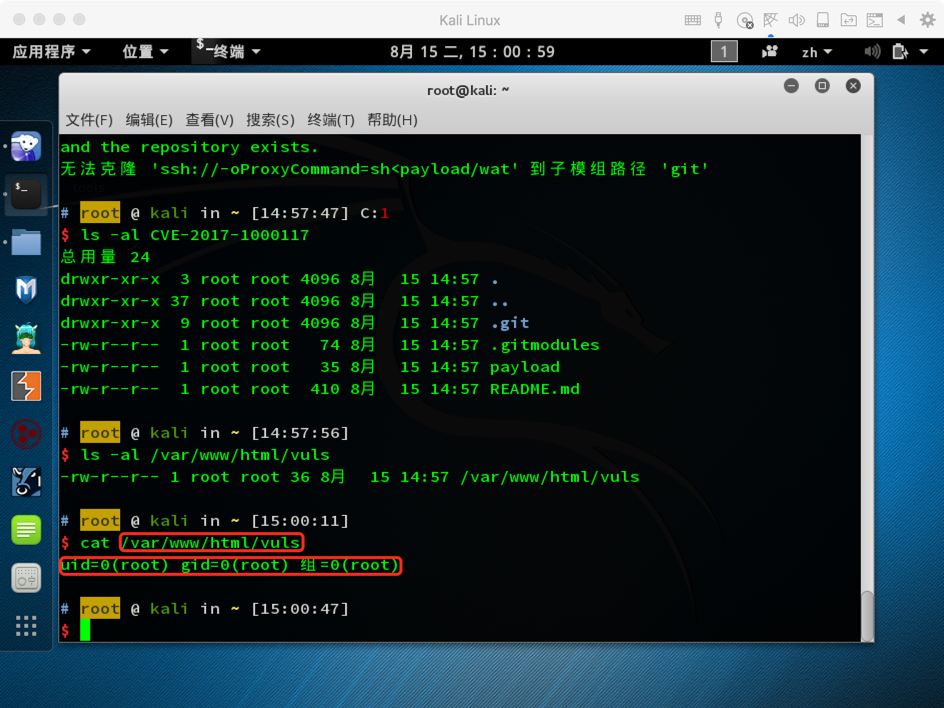Viewport: 944px width, 708px height.
Task: Click the uid=0(root) output line
Action: point(231,565)
